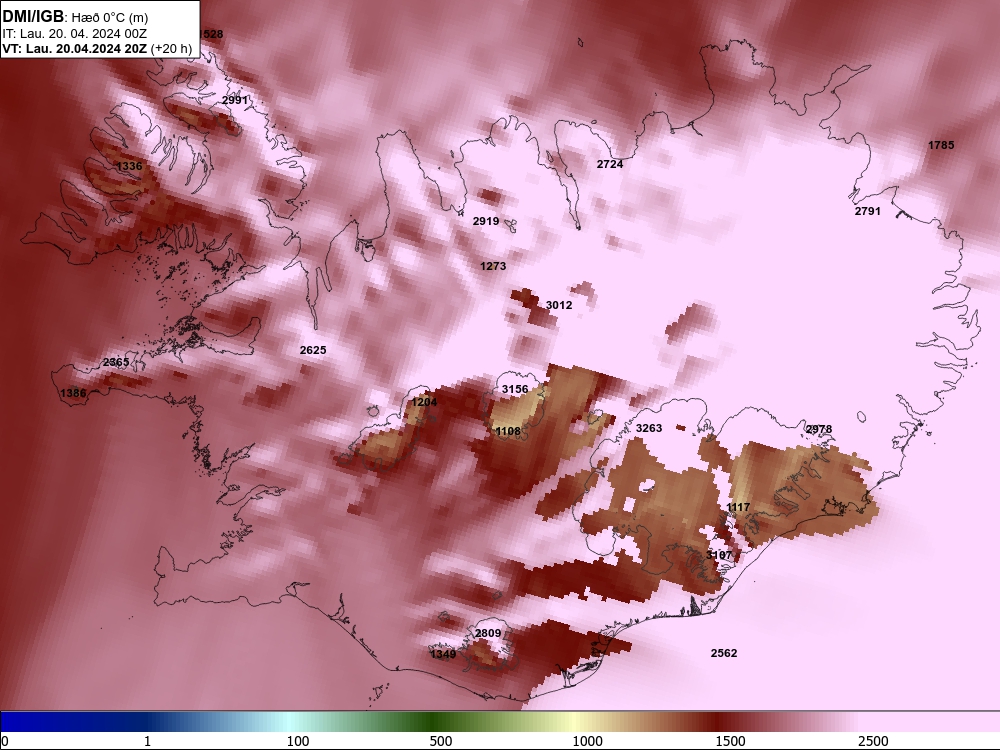The width and height of the screenshot is (1000, 750).
Task: Click the DMI/IGB title text
Action: click(33, 16)
